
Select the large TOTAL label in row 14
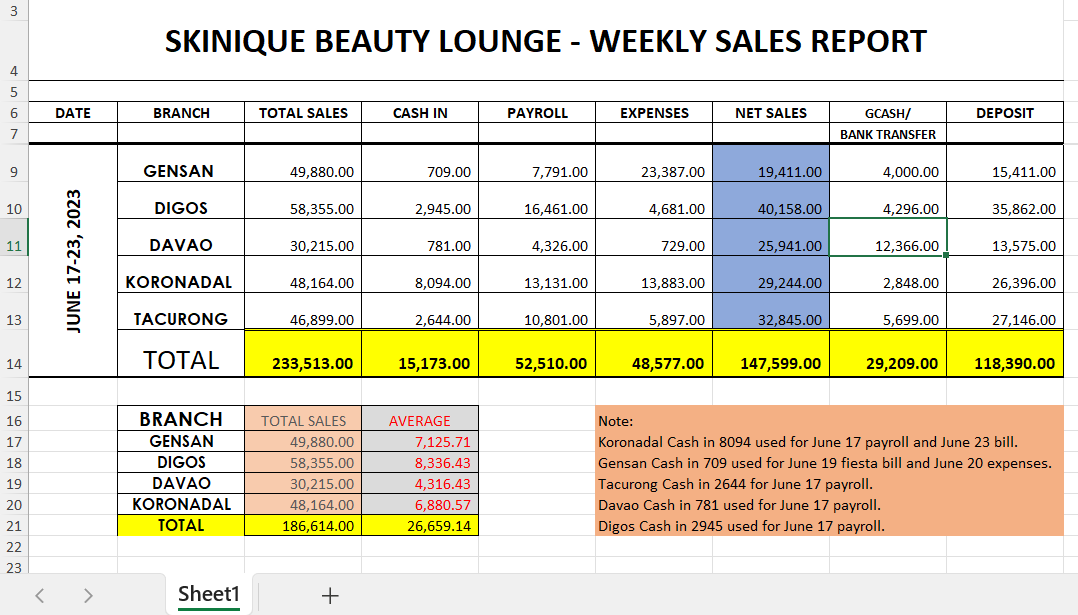coord(181,354)
